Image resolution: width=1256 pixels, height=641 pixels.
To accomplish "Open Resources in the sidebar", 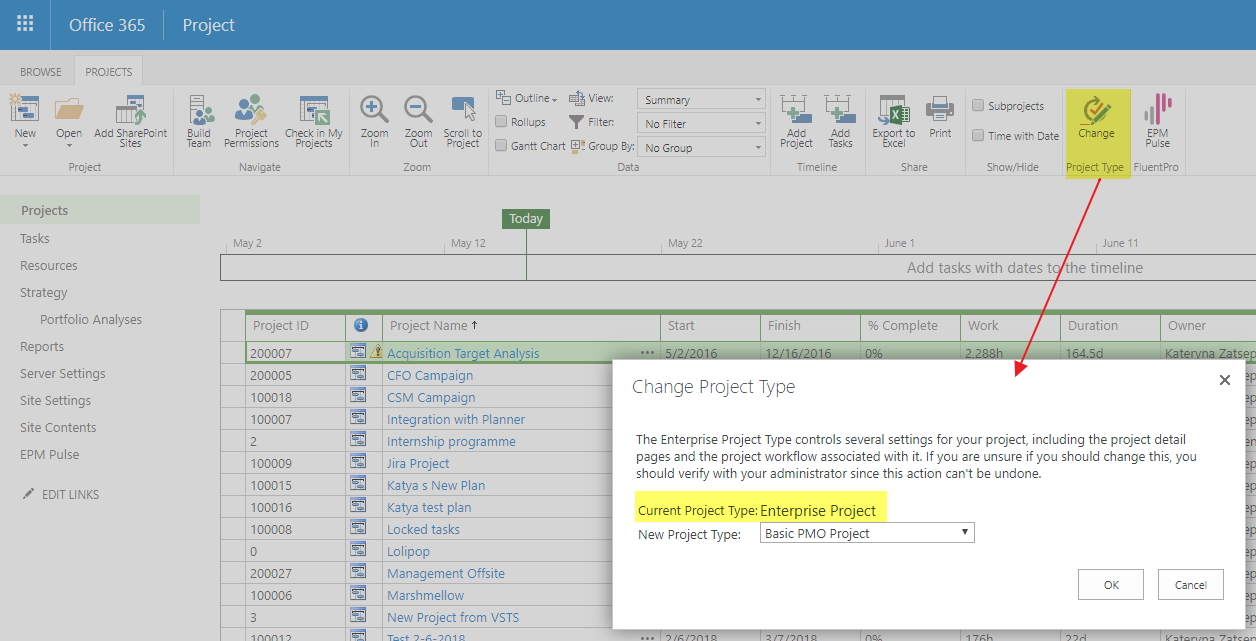I will point(49,265).
